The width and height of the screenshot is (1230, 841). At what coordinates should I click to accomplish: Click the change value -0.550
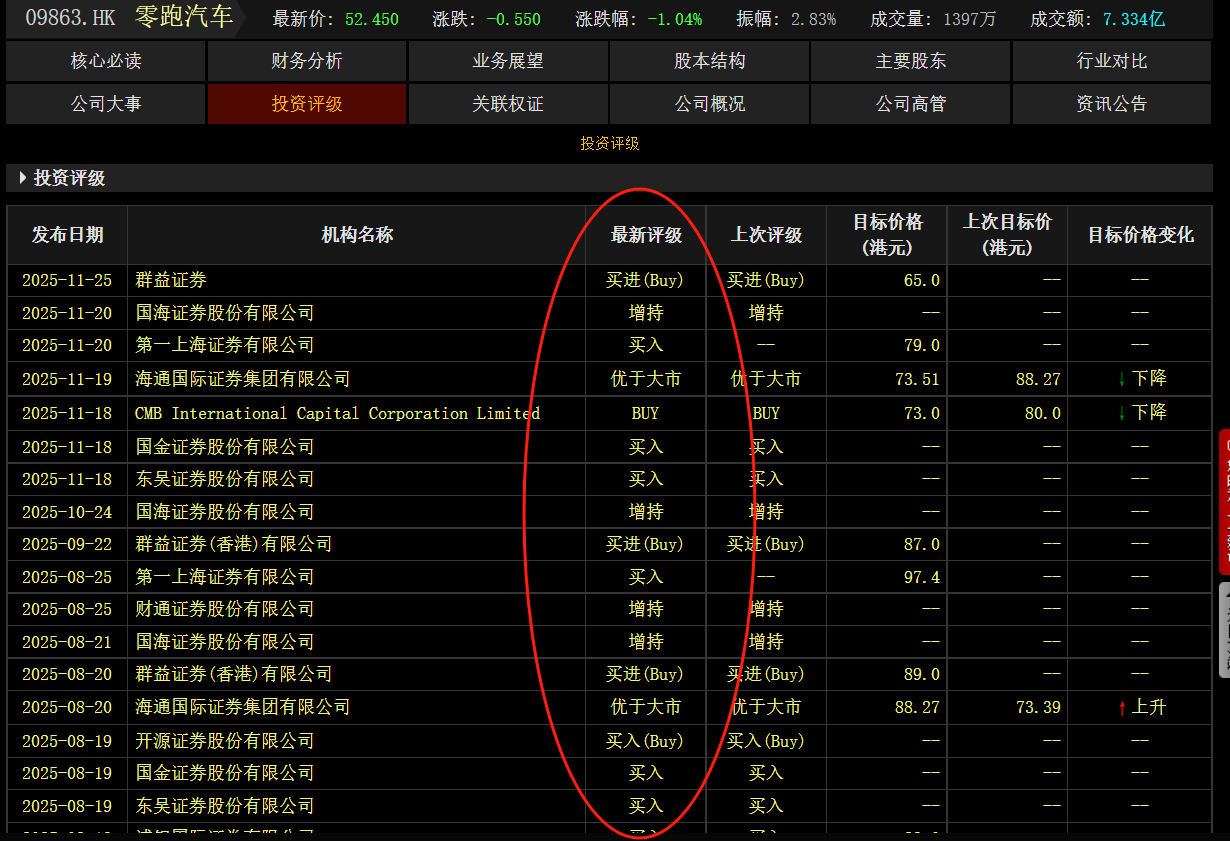point(513,19)
